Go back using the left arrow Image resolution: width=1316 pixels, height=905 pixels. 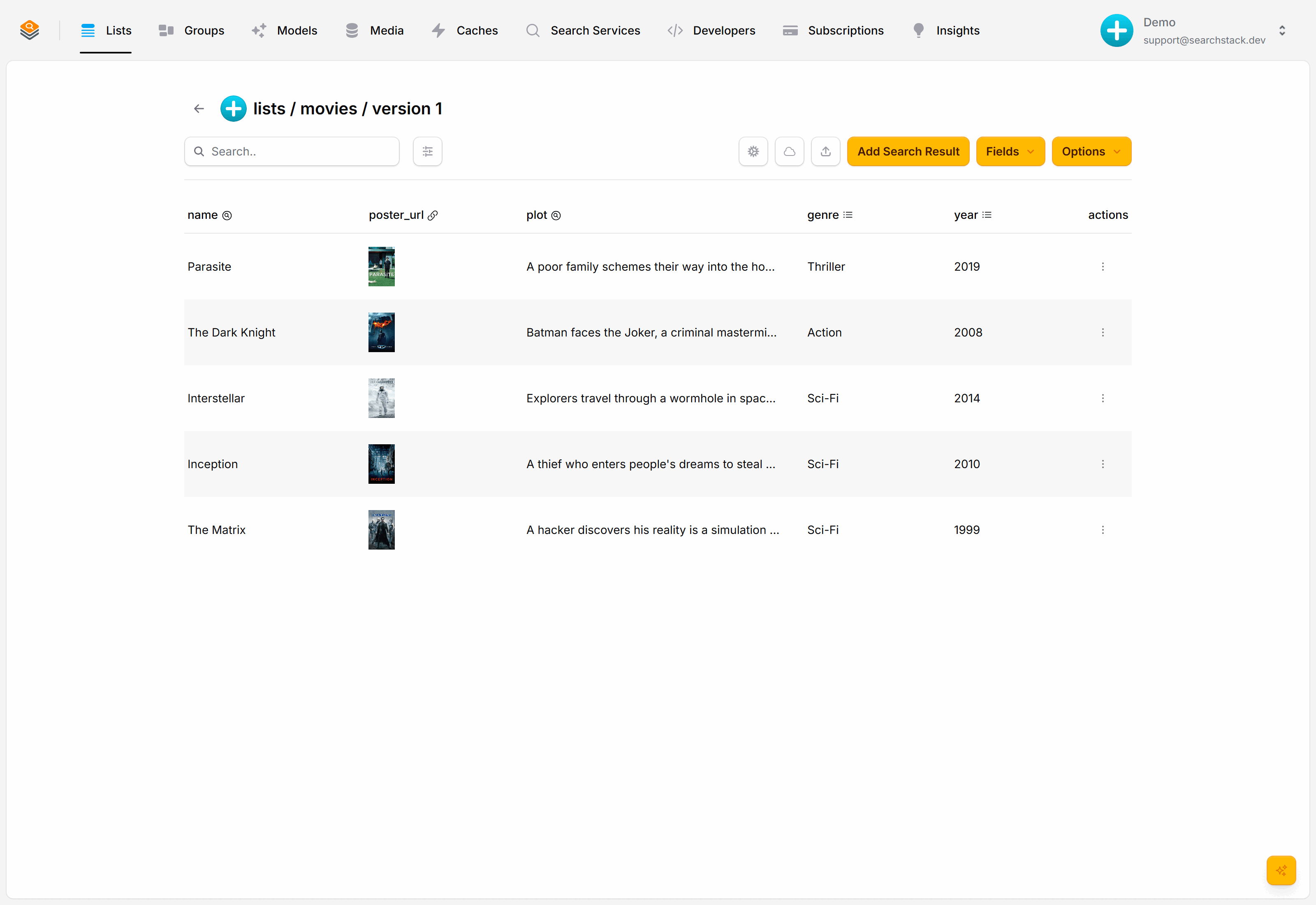point(199,108)
